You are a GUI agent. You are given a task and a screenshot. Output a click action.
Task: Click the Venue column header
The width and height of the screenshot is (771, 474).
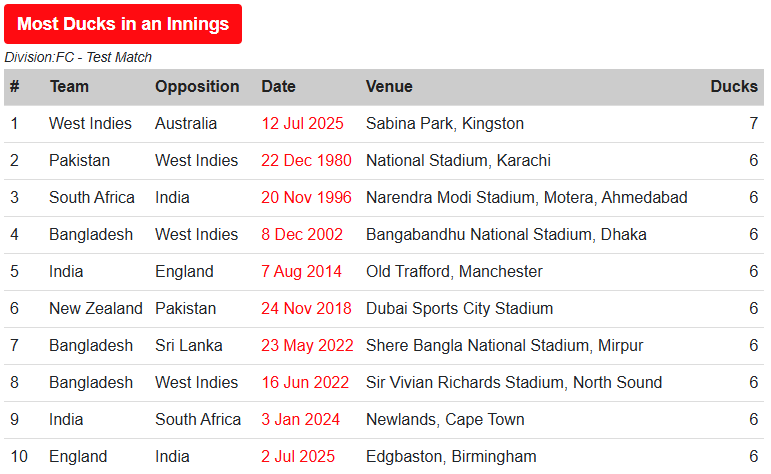point(389,87)
